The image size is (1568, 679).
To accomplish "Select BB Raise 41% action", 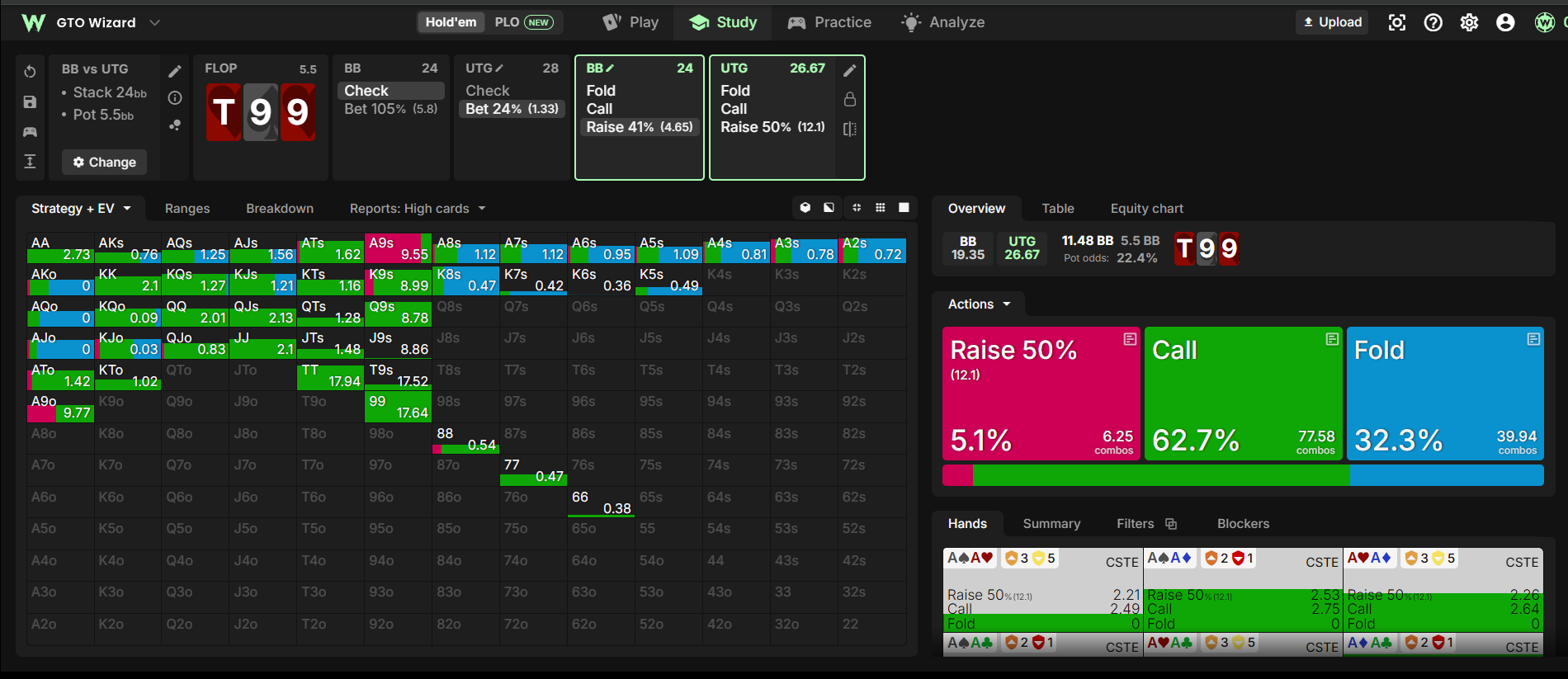I will click(640, 127).
